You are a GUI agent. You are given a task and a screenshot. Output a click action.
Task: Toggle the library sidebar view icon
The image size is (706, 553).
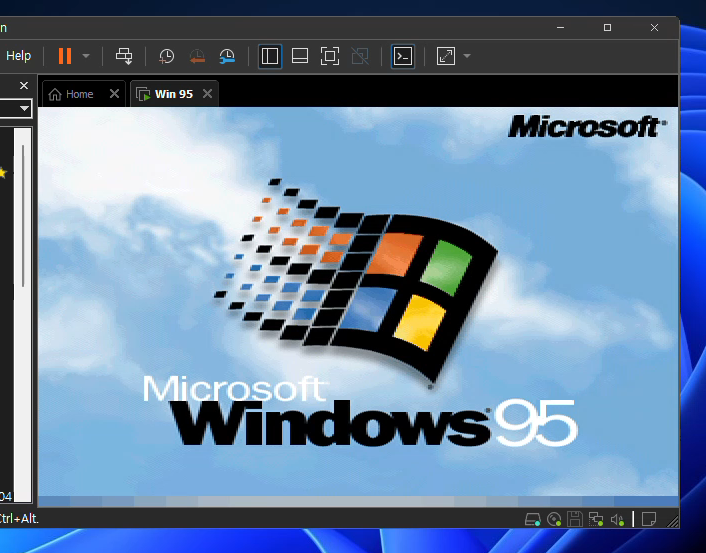[x=270, y=56]
